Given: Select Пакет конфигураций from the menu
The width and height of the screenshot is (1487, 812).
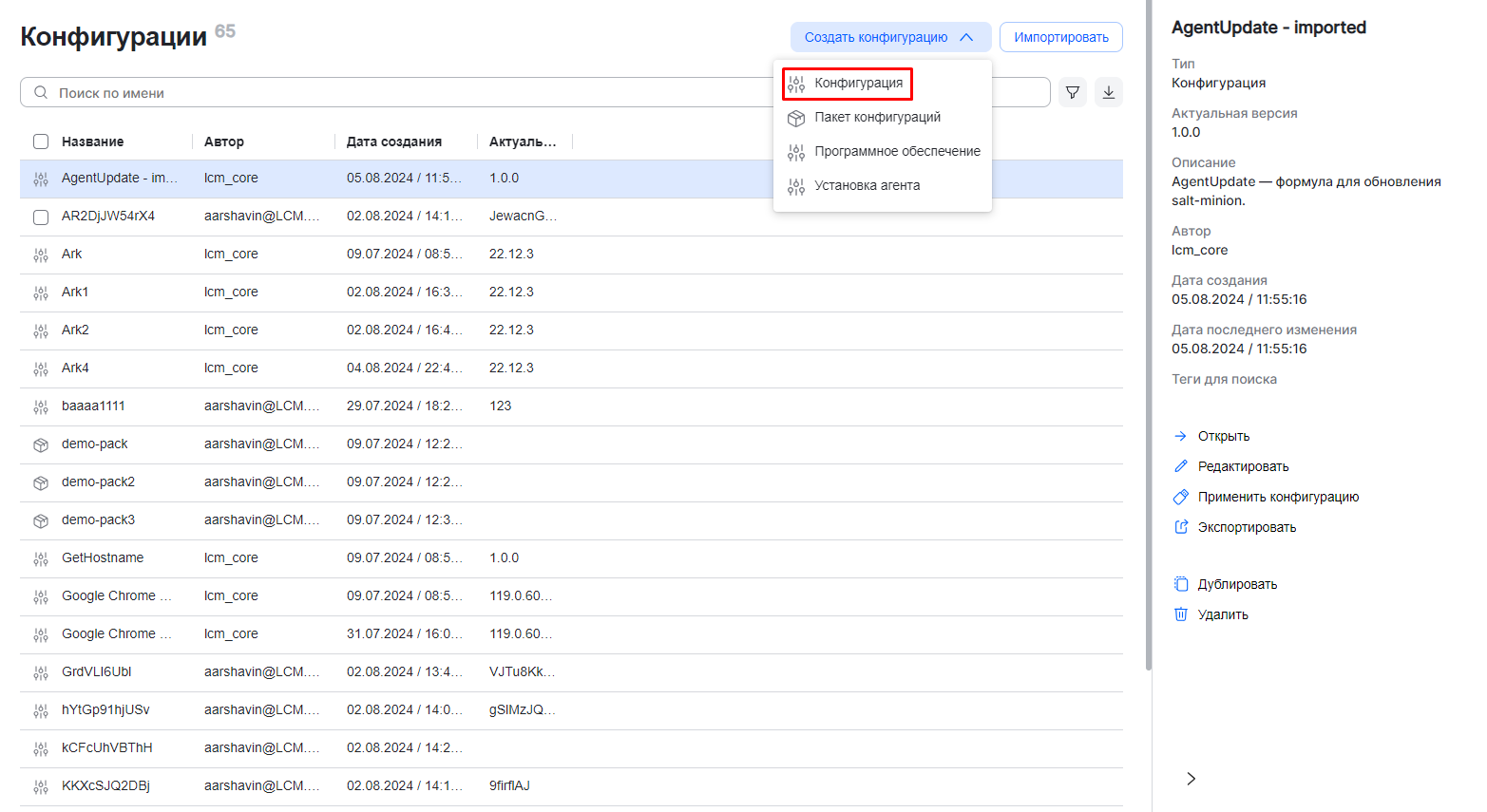Looking at the screenshot, I should [x=877, y=117].
